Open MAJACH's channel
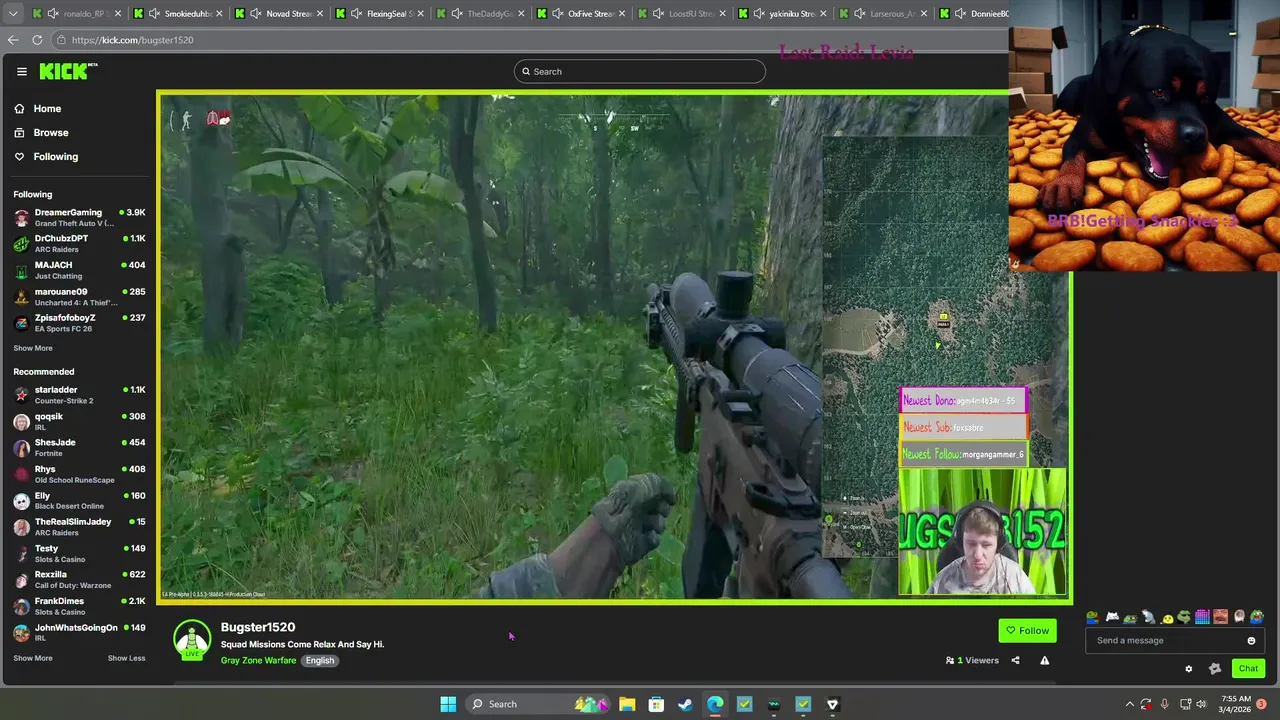The width and height of the screenshot is (1280, 720). coord(79,270)
